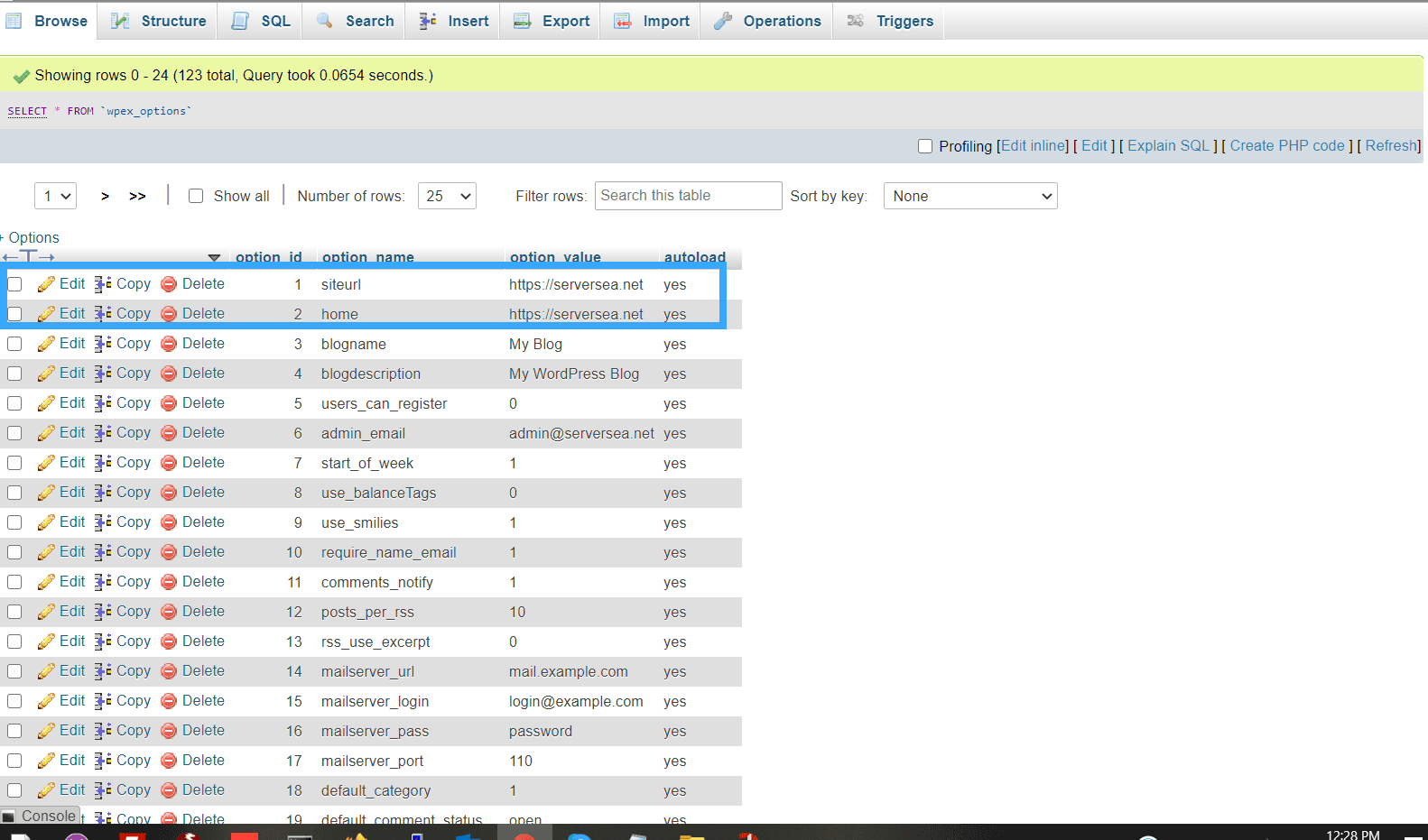1428x840 pixels.
Task: Open the Number of rows dropdown
Action: point(447,196)
